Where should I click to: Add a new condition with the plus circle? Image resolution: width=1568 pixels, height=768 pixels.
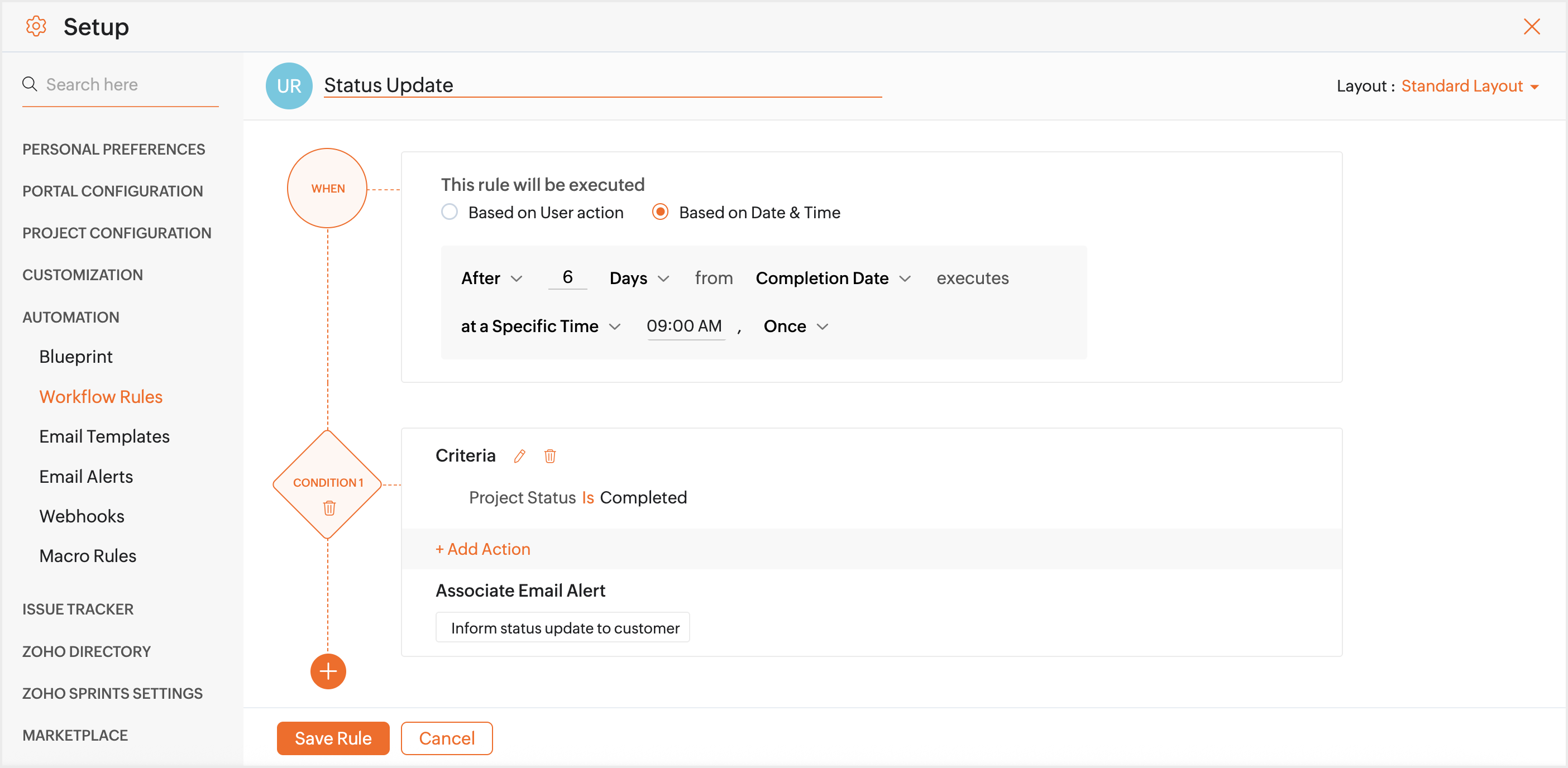(x=328, y=671)
